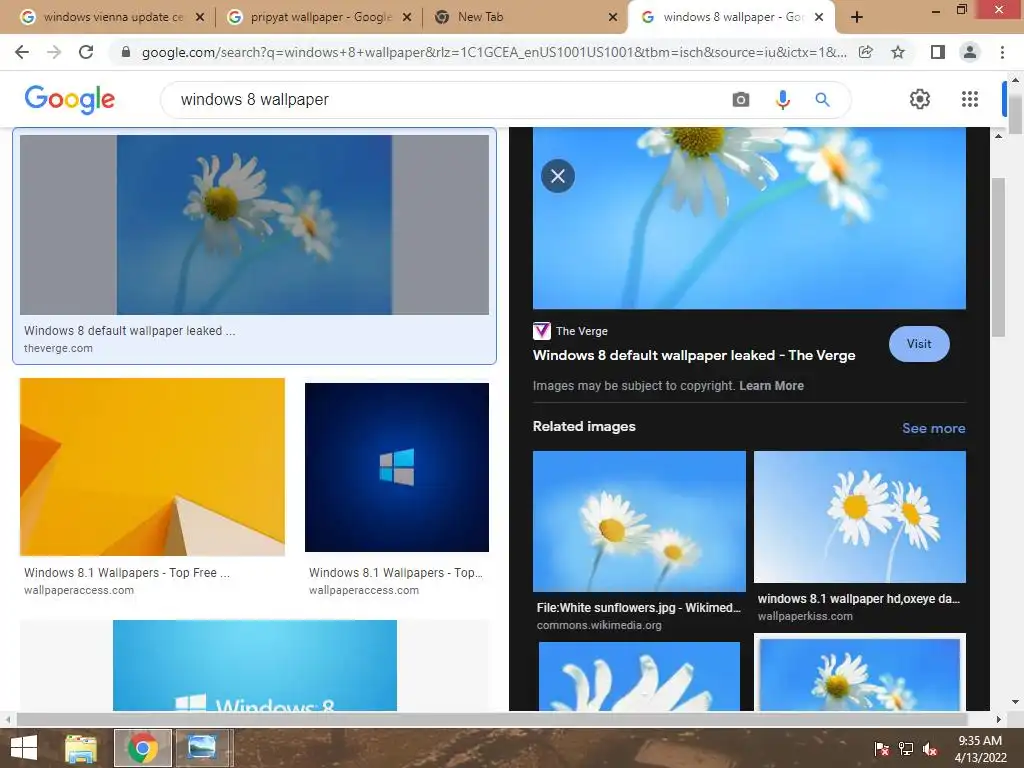Image resolution: width=1024 pixels, height=768 pixels.
Task: Click the clock showing 9:35 AM
Action: (x=980, y=741)
